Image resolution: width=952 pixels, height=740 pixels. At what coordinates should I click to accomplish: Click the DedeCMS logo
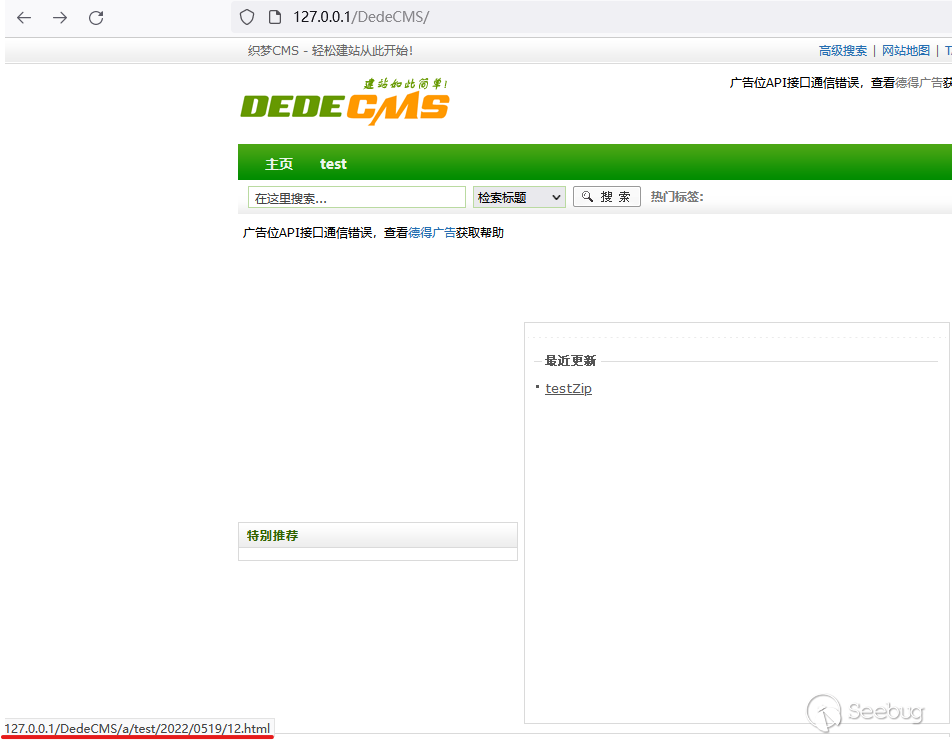345,101
